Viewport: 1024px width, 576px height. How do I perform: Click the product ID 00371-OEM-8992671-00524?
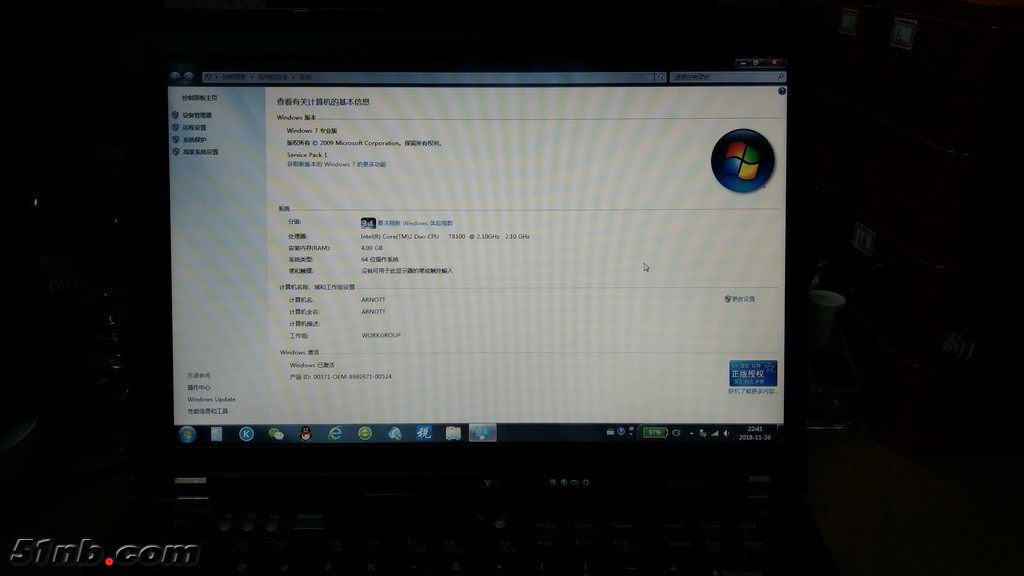pyautogui.click(x=353, y=377)
